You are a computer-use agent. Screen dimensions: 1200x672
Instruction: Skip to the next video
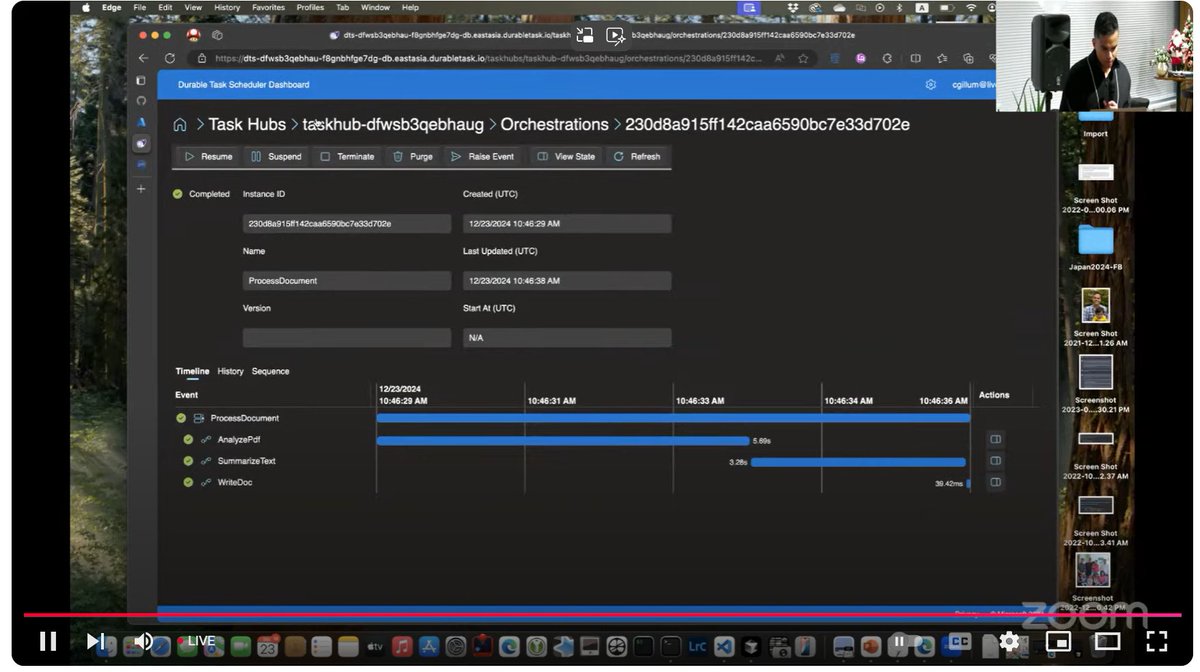coord(95,641)
